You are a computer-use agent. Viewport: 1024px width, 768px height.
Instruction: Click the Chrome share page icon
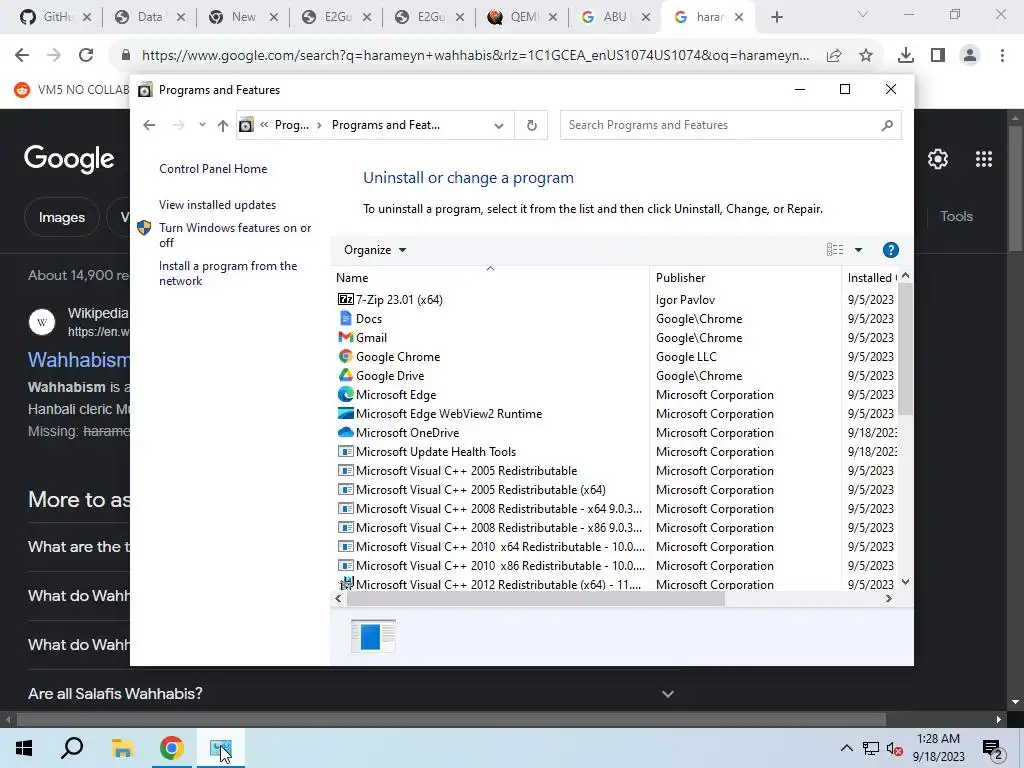(x=834, y=56)
